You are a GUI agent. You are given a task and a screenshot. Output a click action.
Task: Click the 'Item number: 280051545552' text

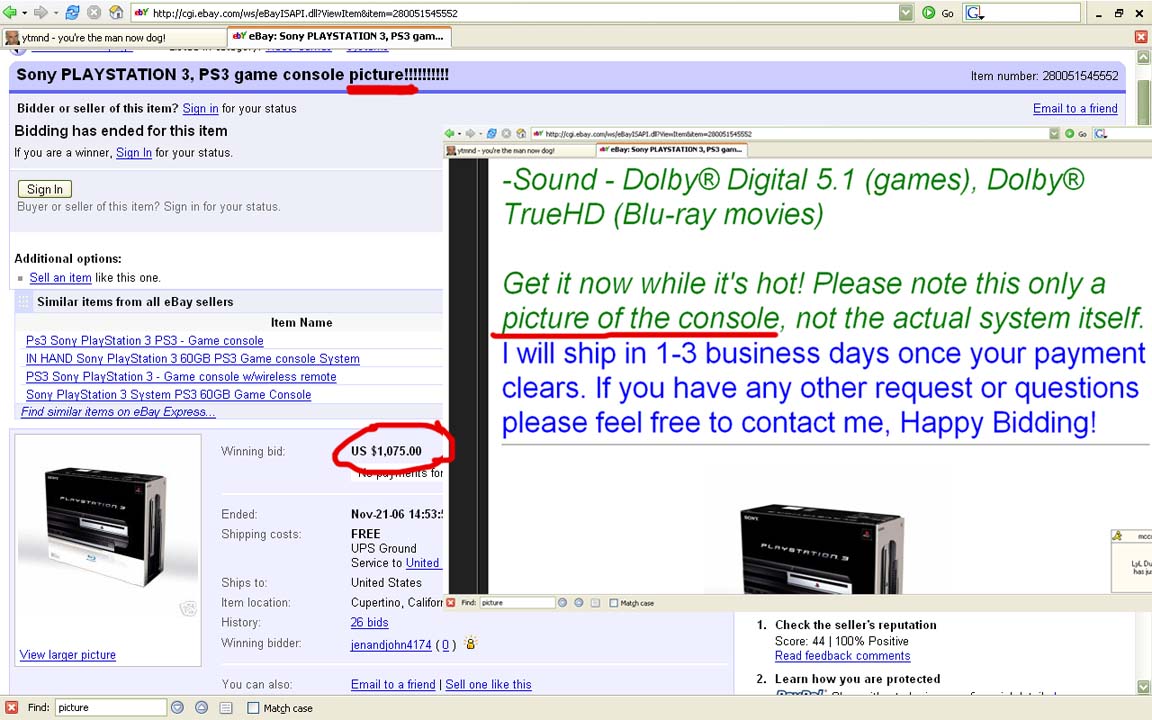click(1044, 76)
